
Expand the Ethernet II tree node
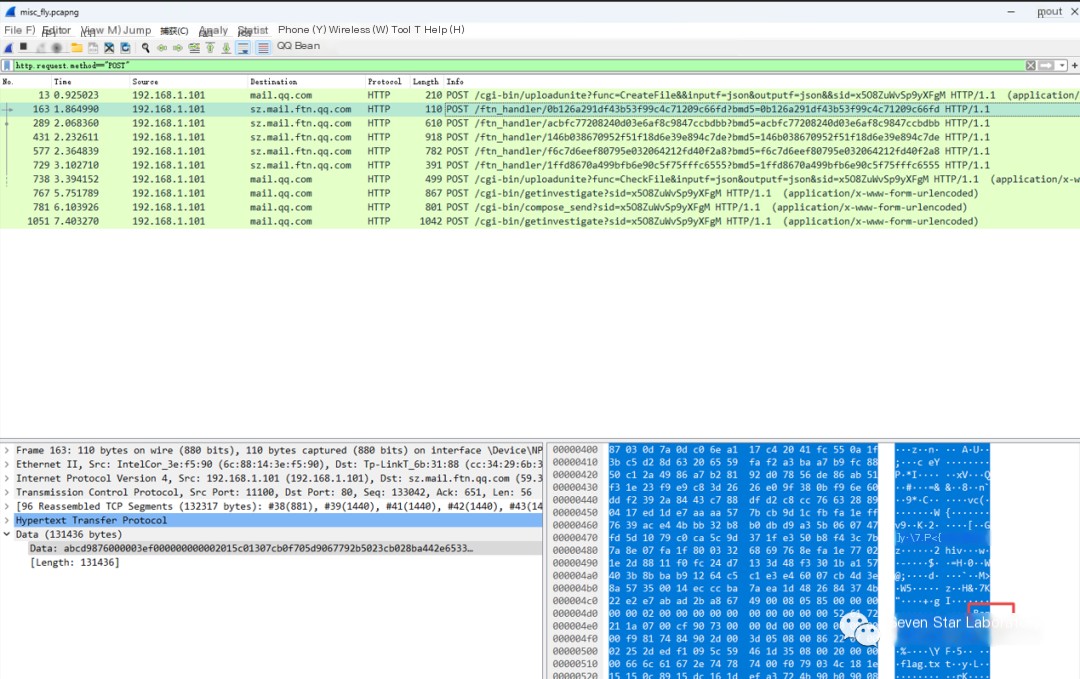(7, 464)
